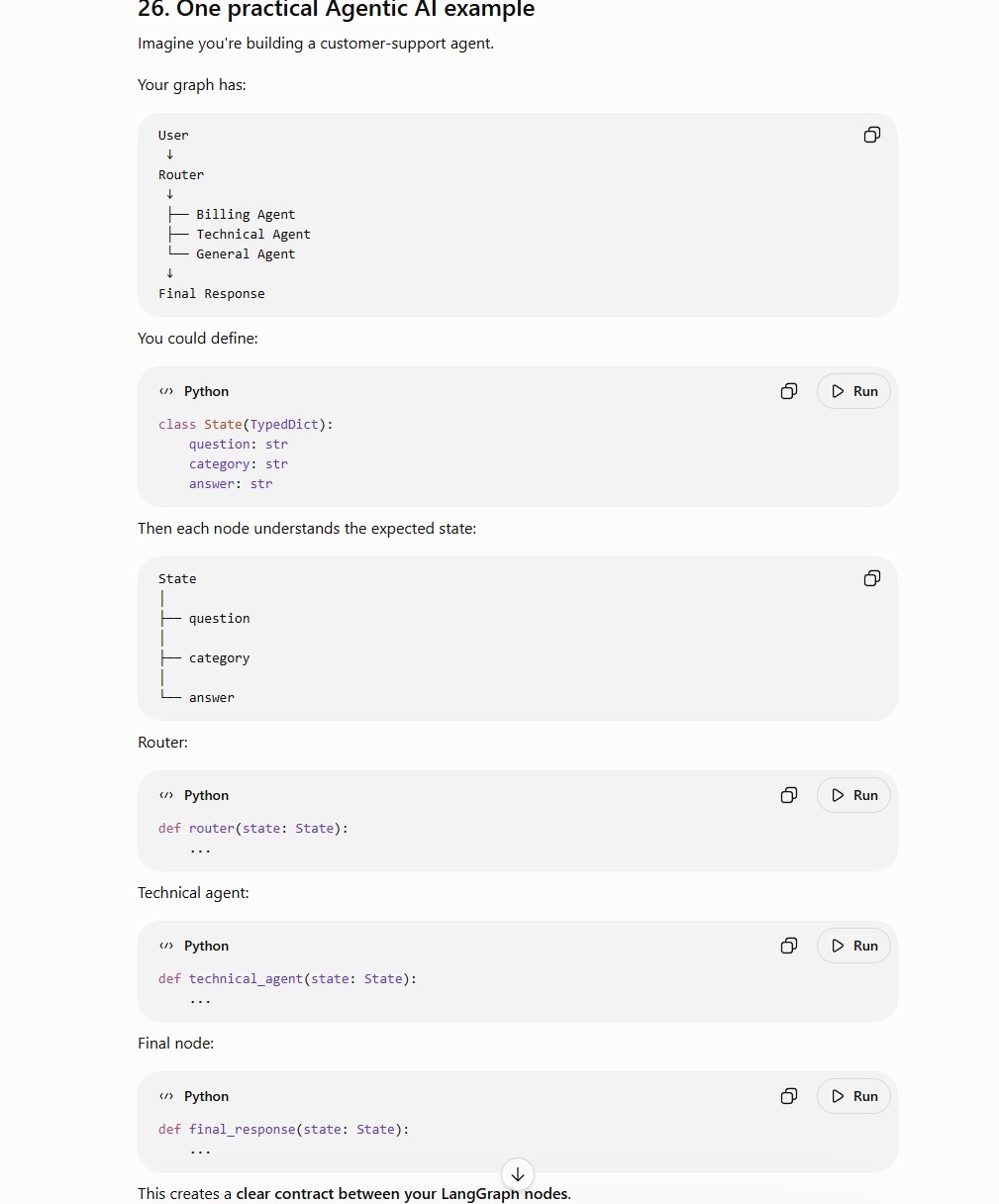The image size is (999, 1204).
Task: Run the class State Python code
Action: 853,391
